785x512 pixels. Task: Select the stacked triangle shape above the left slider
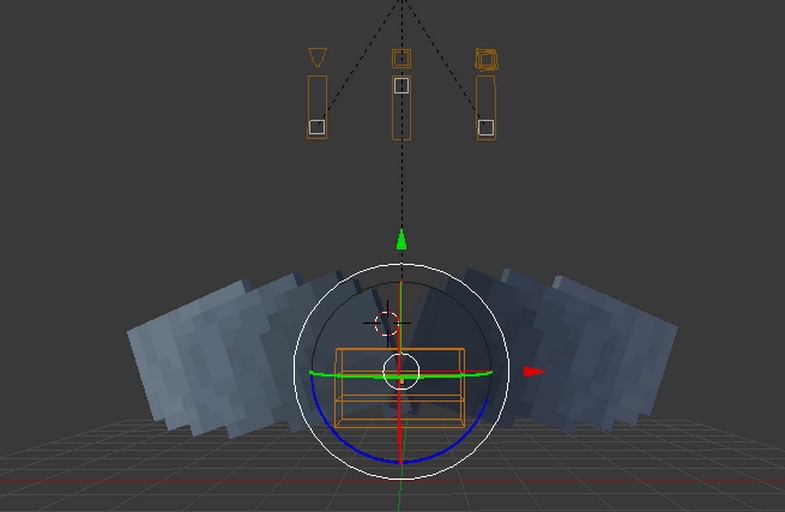coord(317,58)
